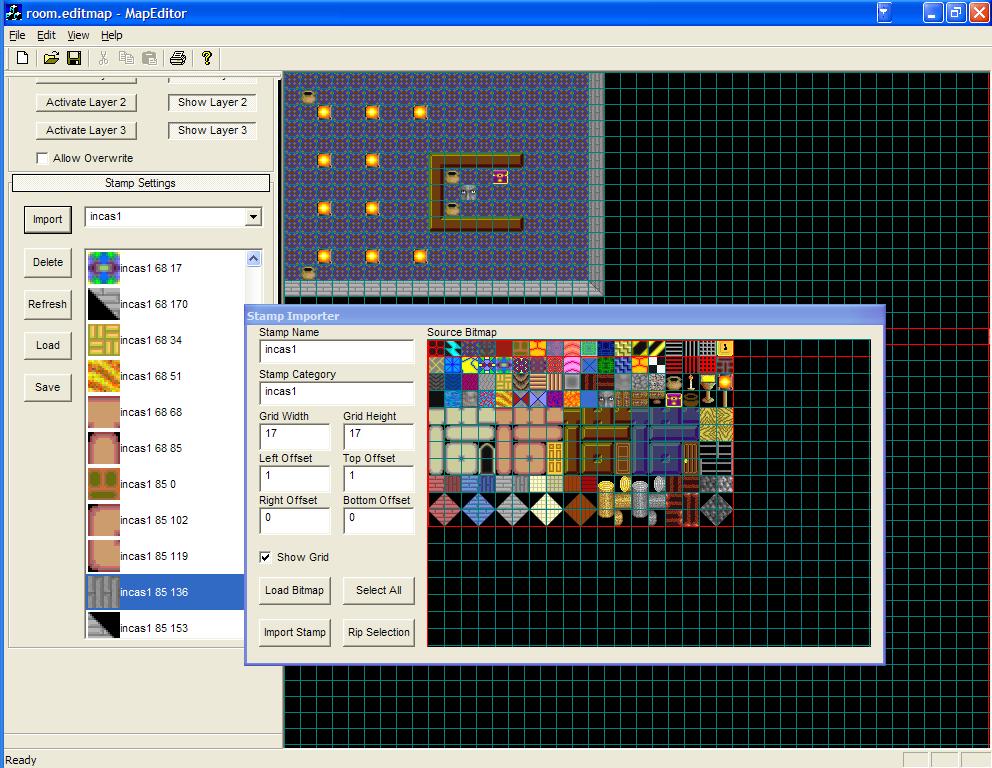Choose the incas1 68 170 stamp
992x768 pixels.
tap(103, 304)
